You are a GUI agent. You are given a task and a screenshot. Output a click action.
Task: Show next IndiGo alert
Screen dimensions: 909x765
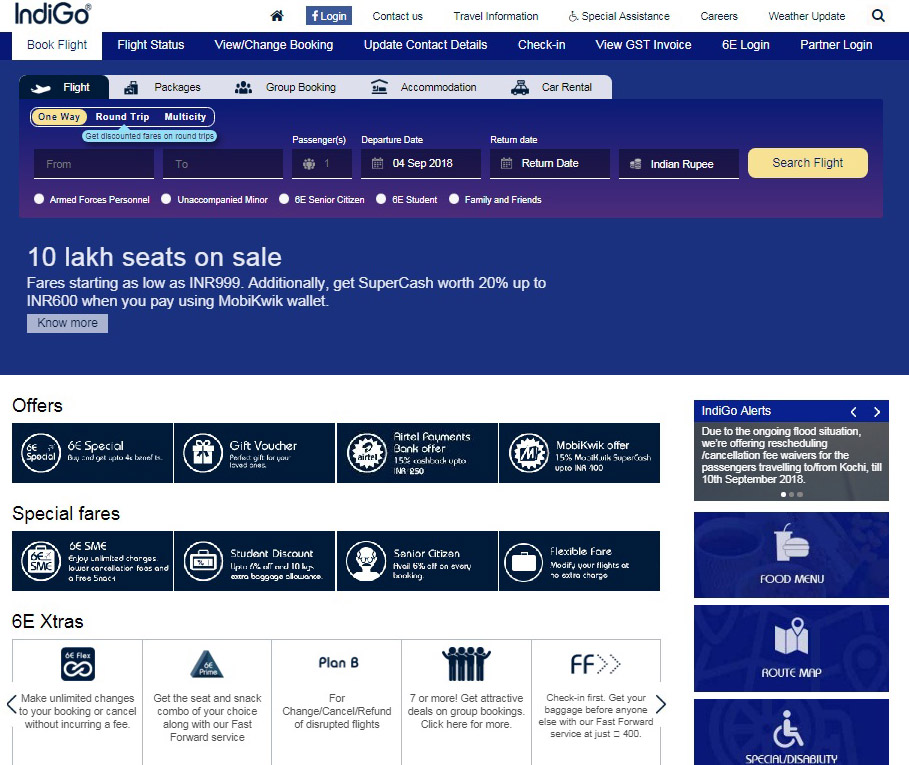click(x=877, y=411)
